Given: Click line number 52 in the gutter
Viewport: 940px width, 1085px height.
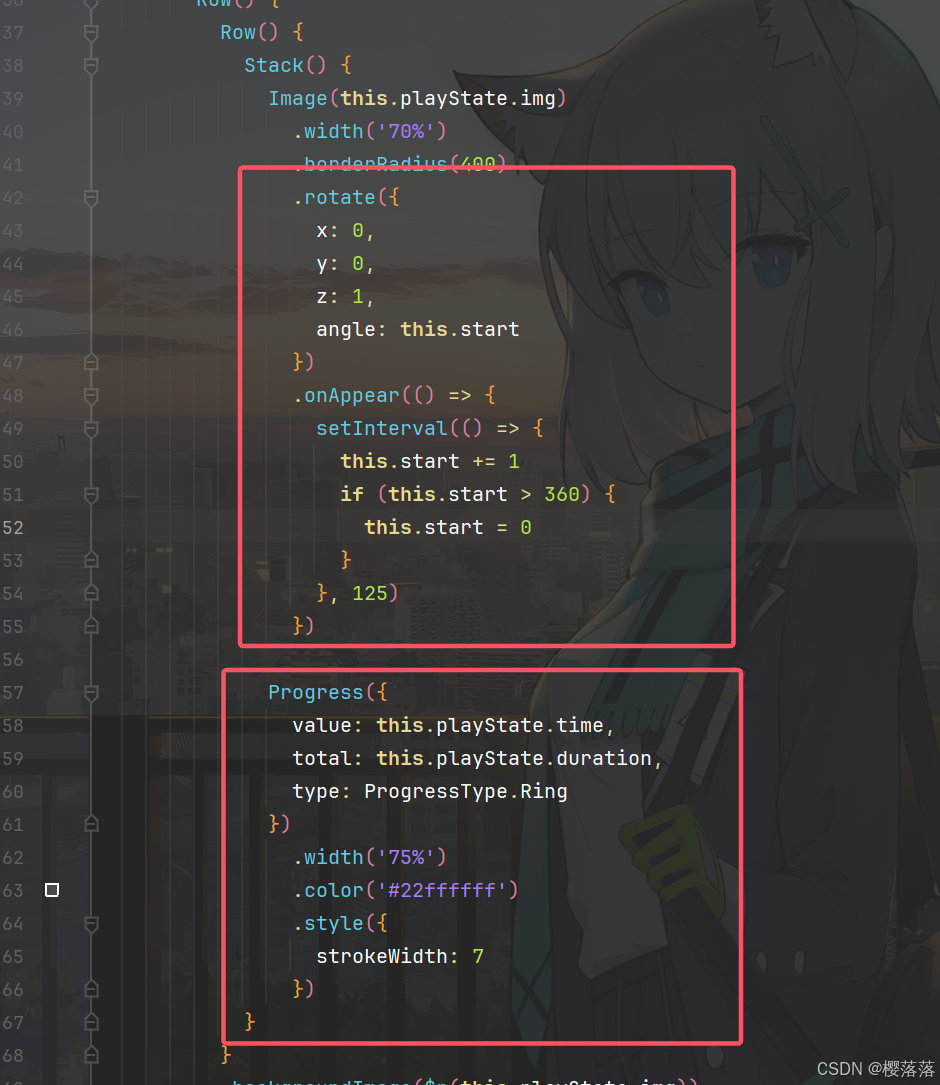Looking at the screenshot, I should point(13,528).
